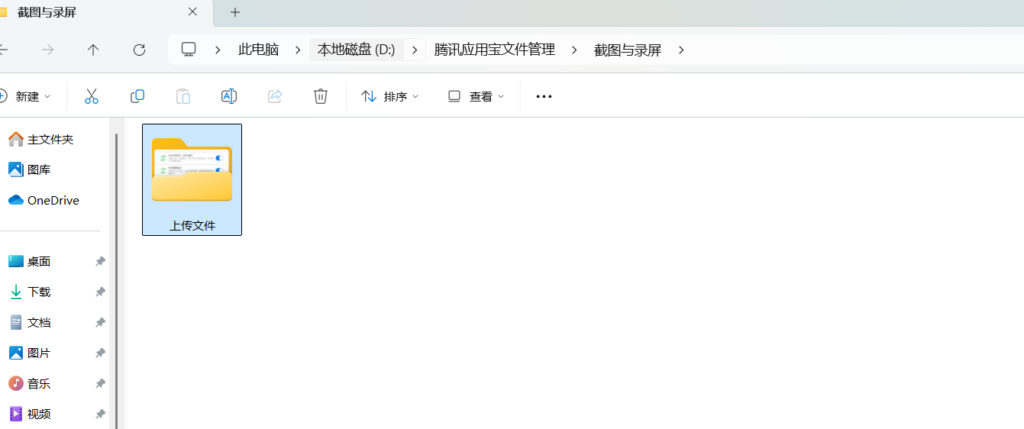Open new tab with plus button
The height and width of the screenshot is (429, 1024).
click(x=235, y=12)
